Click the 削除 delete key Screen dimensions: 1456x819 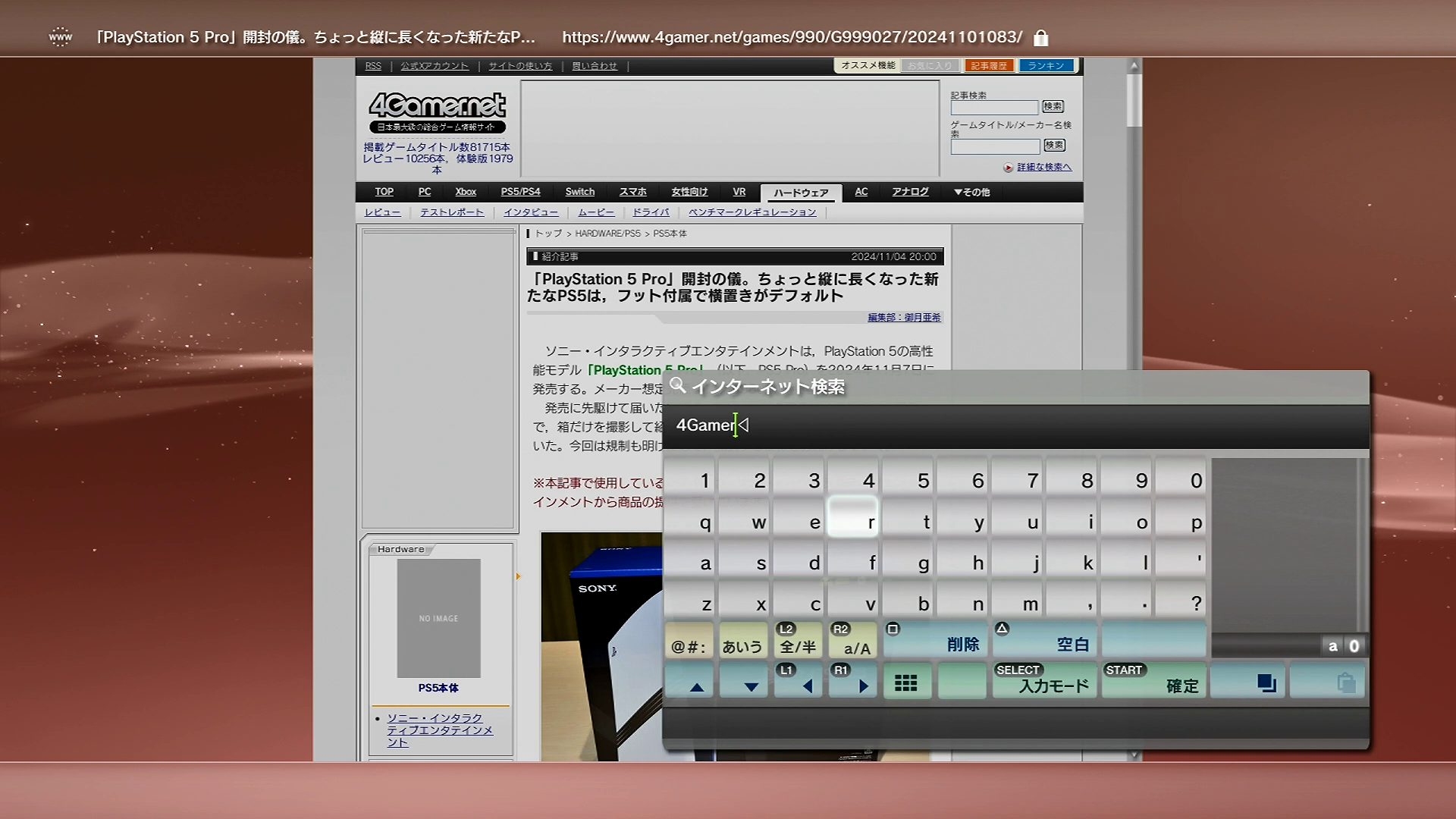(935, 639)
